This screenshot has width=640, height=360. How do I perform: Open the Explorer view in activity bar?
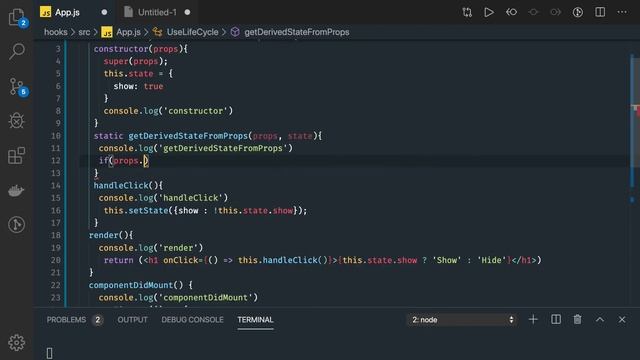[x=16, y=17]
